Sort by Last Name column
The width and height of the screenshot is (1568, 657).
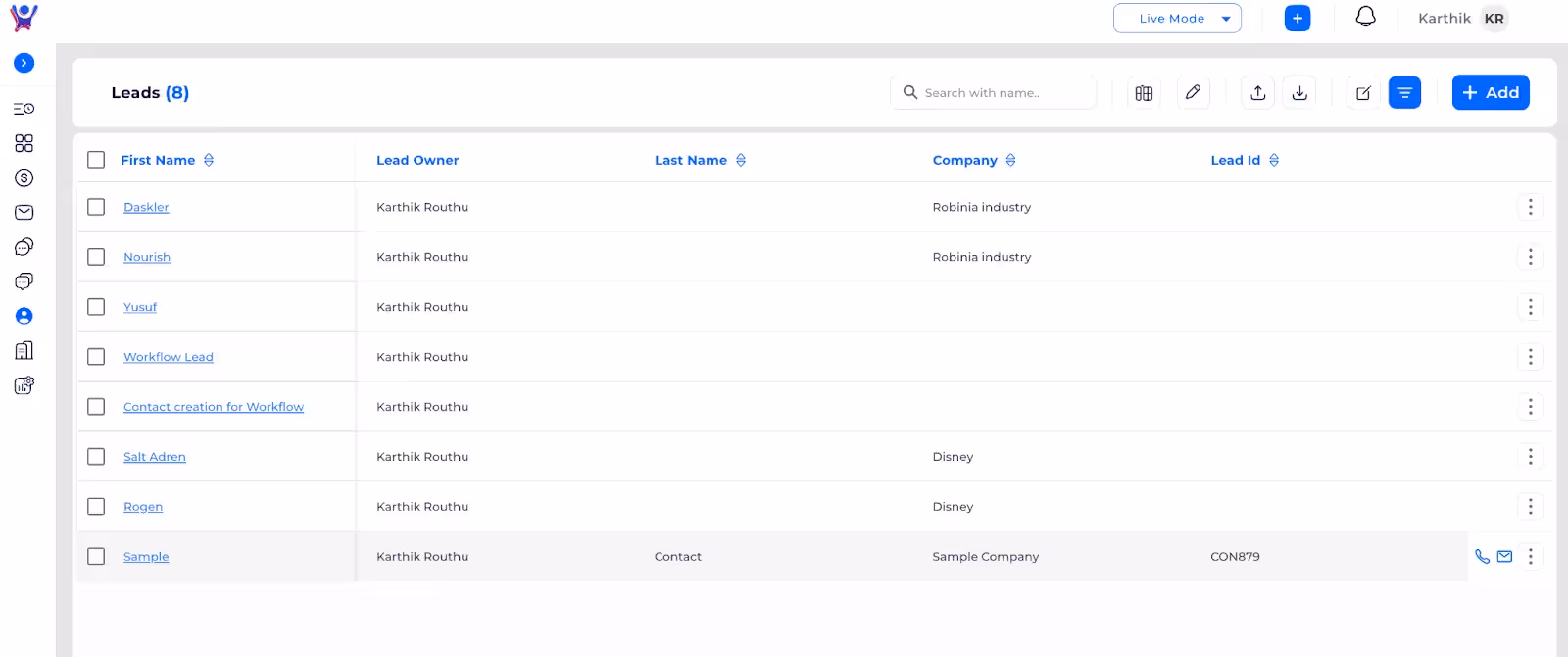click(x=741, y=160)
